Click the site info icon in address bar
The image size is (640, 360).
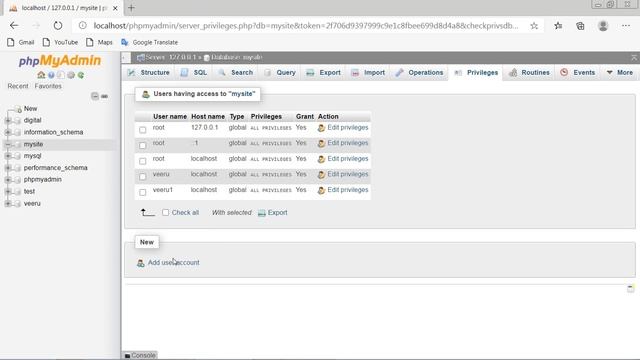(83, 25)
